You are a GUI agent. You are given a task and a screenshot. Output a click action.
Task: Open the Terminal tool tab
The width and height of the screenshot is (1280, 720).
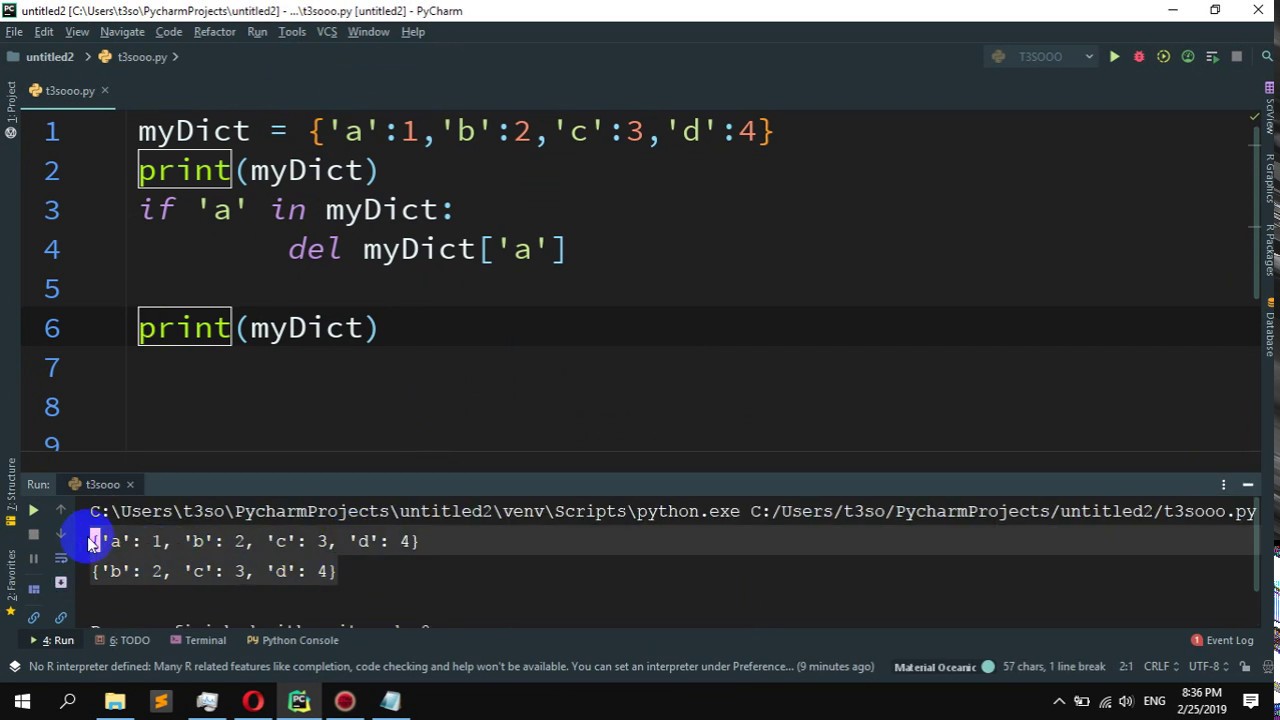tap(198, 641)
